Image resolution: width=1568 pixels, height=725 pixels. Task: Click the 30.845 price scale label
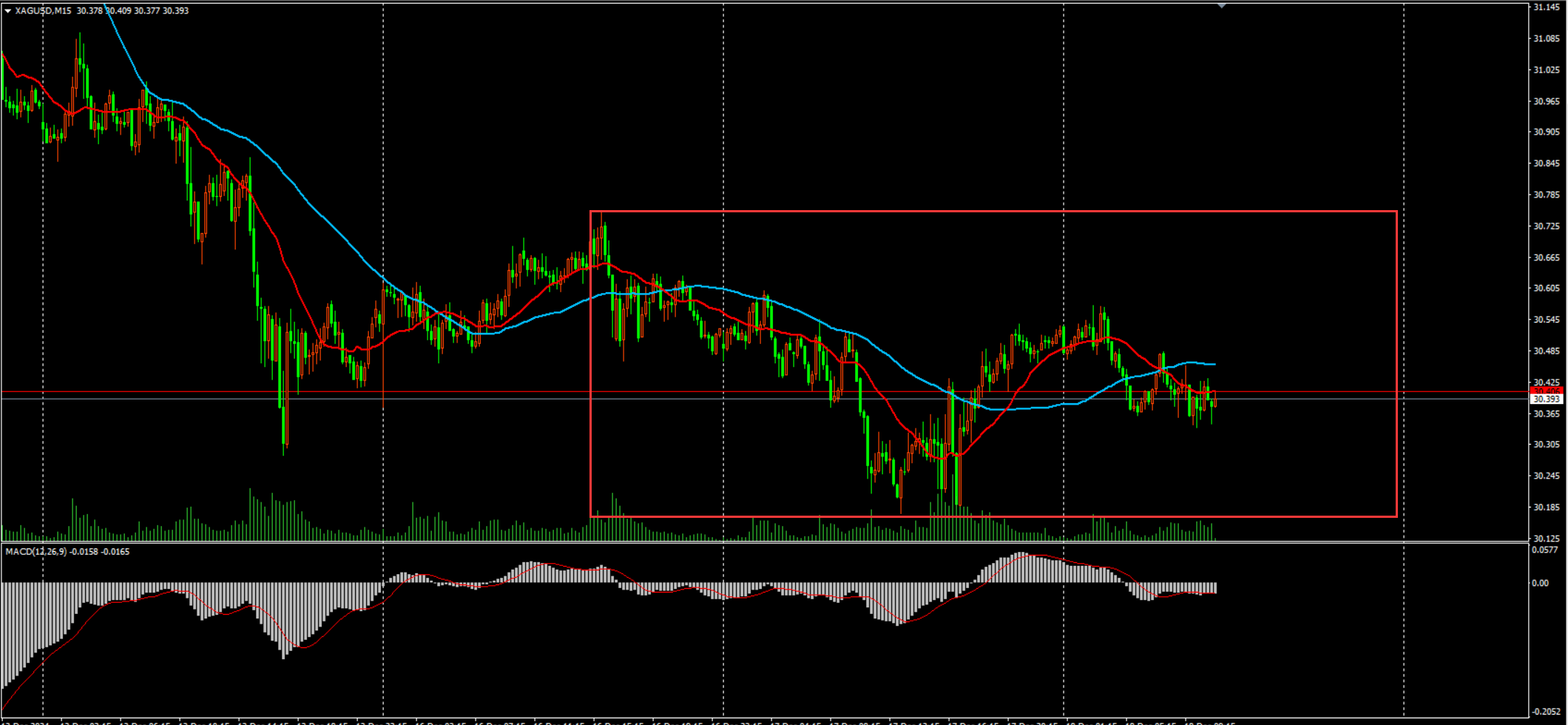pos(1547,163)
